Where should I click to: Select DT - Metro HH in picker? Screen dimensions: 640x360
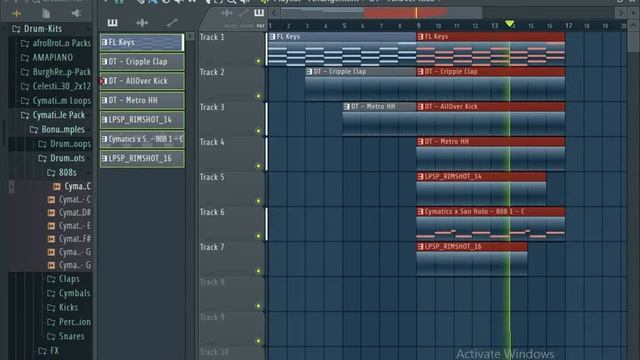coord(142,100)
